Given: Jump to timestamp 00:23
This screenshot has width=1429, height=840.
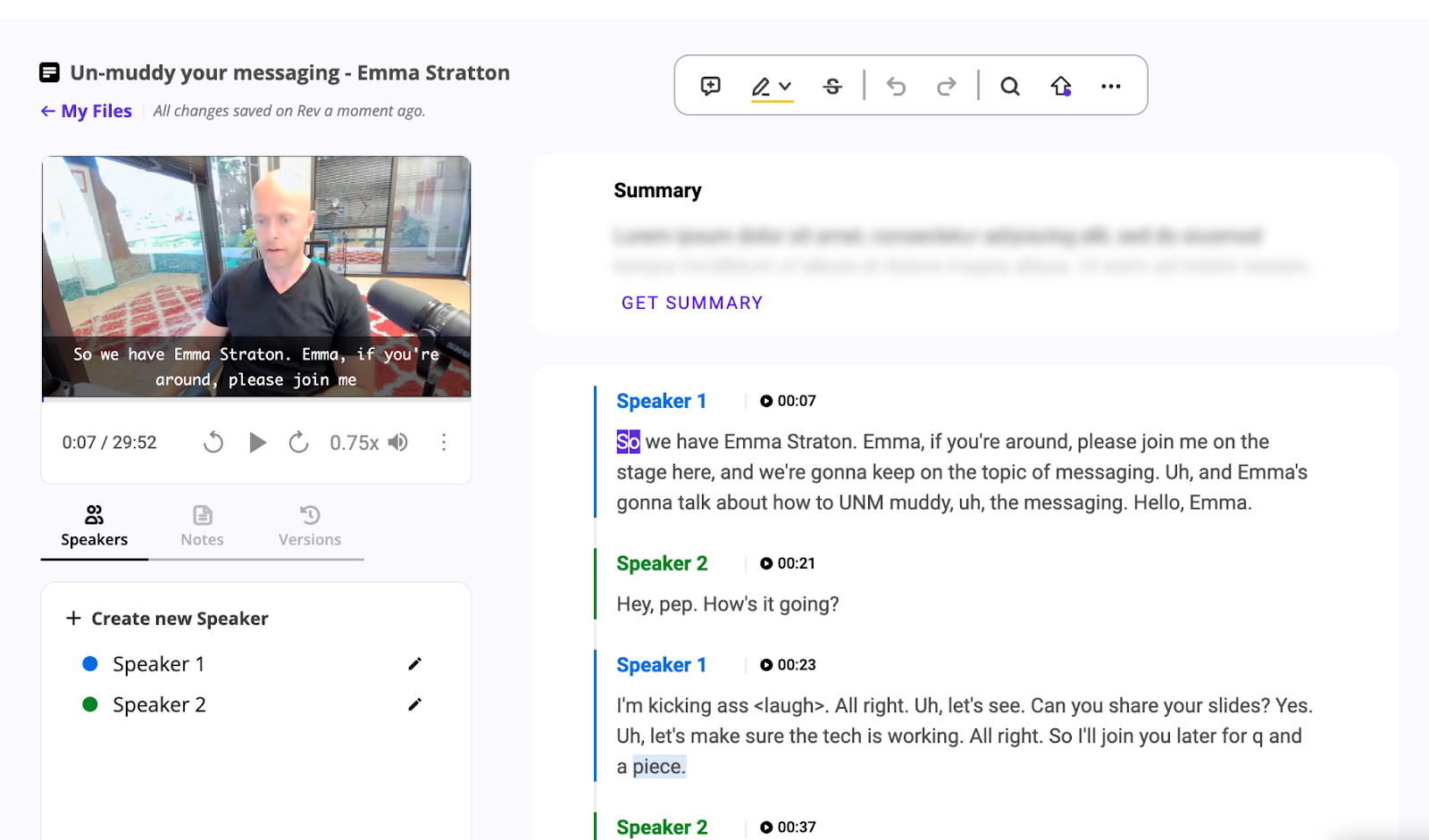Looking at the screenshot, I should tap(788, 665).
